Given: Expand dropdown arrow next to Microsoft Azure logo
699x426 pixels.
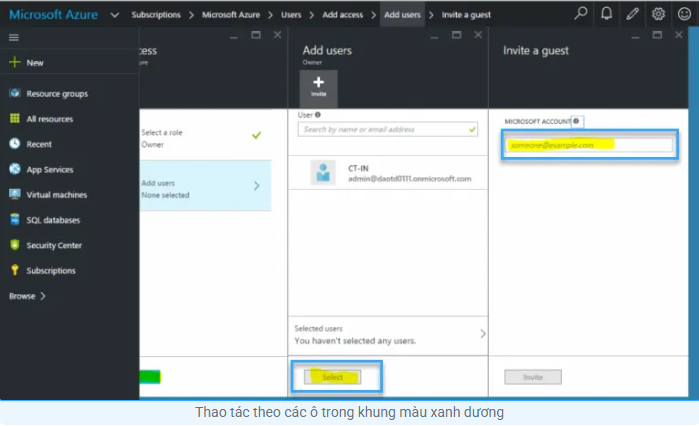Looking at the screenshot, I should pos(115,15).
